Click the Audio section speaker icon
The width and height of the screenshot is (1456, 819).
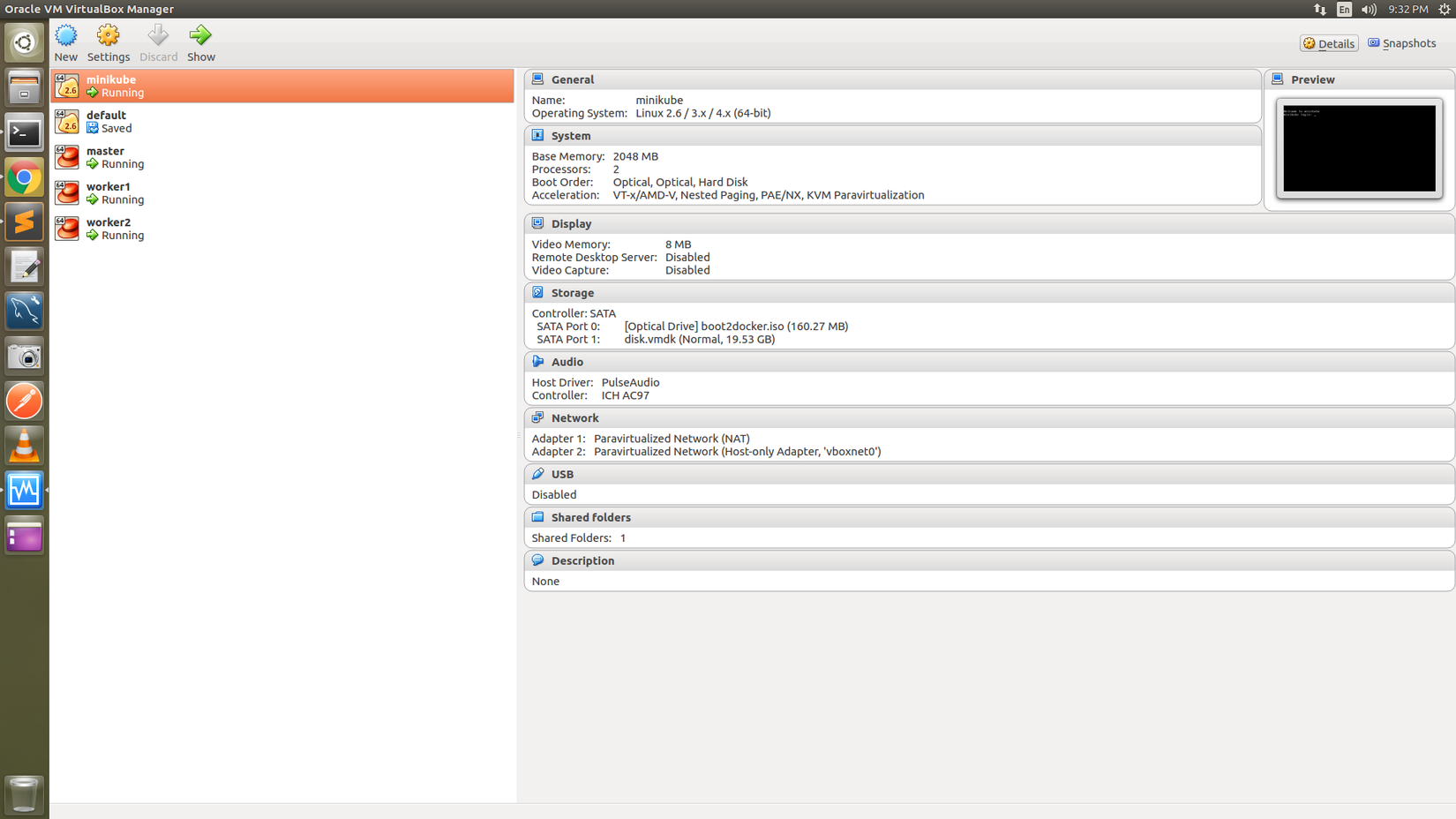(x=537, y=361)
